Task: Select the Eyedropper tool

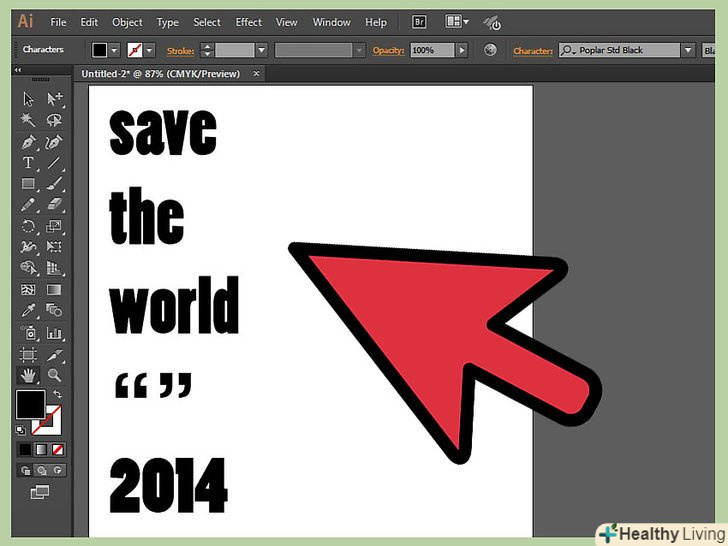Action: (x=29, y=311)
